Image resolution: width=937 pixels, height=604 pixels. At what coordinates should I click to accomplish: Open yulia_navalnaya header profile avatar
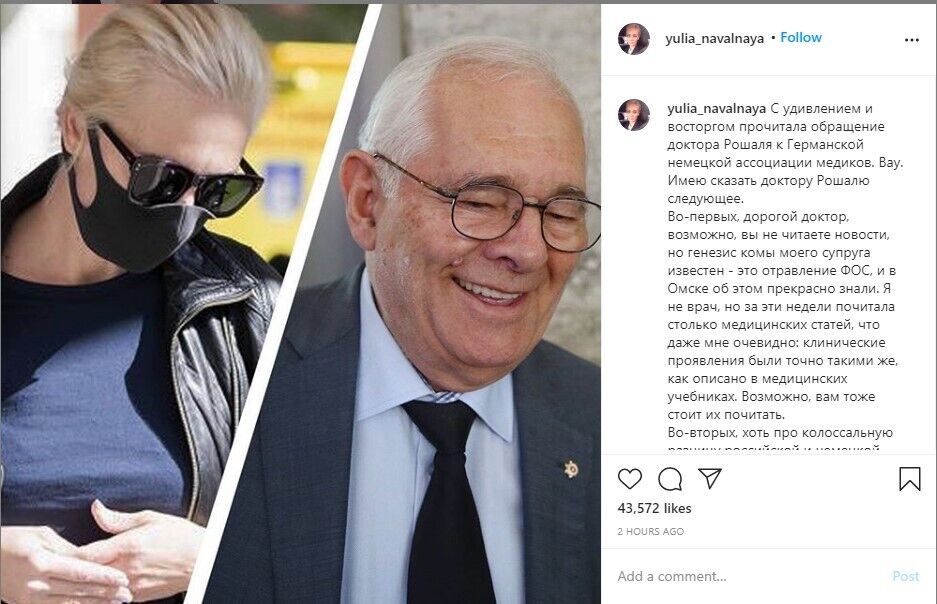tap(633, 39)
